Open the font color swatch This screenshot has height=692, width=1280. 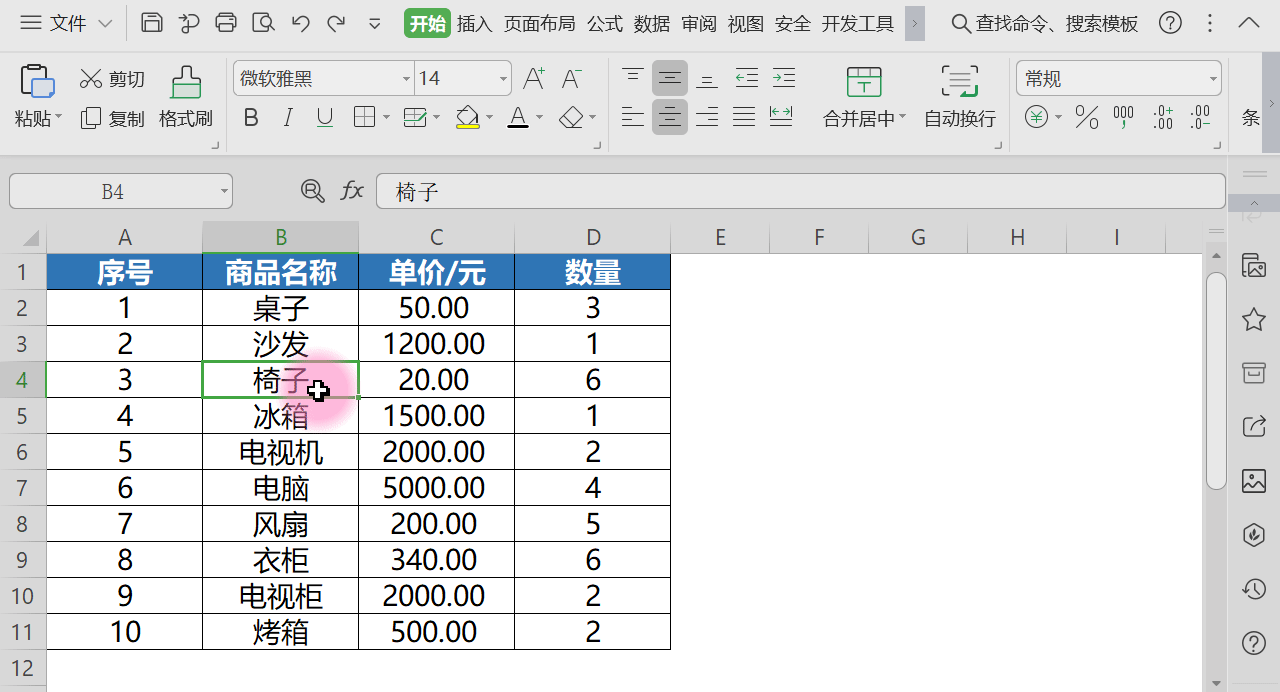coord(516,117)
